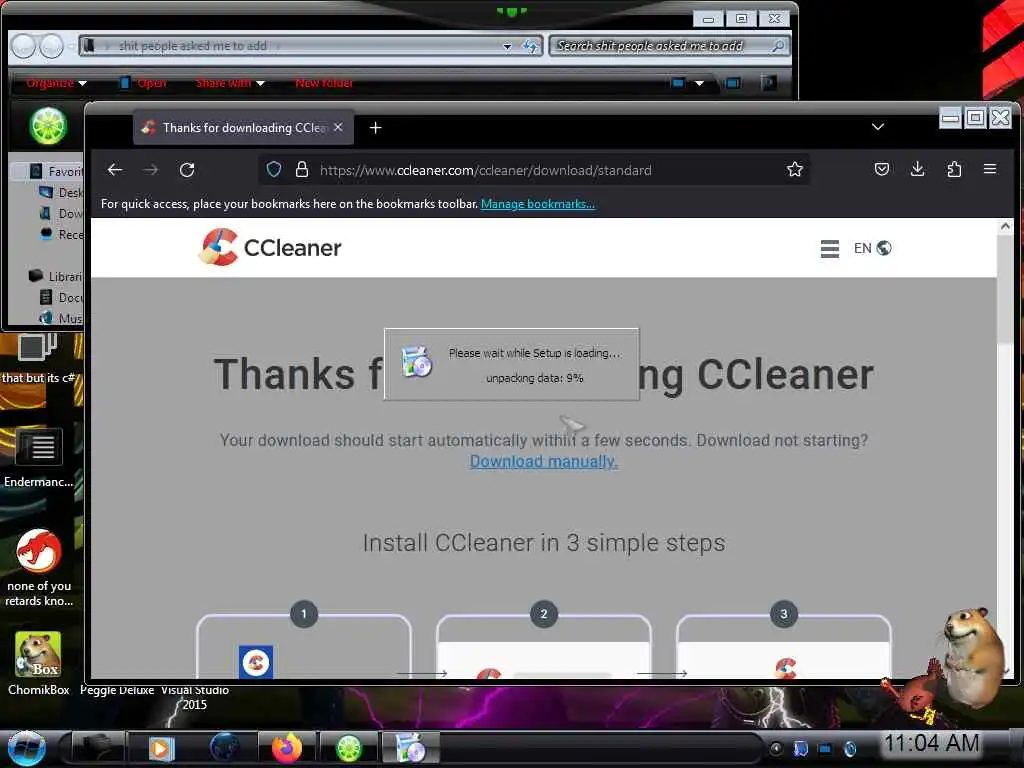This screenshot has height=768, width=1024.
Task: Change Explorer view icon
Action: 678,83
